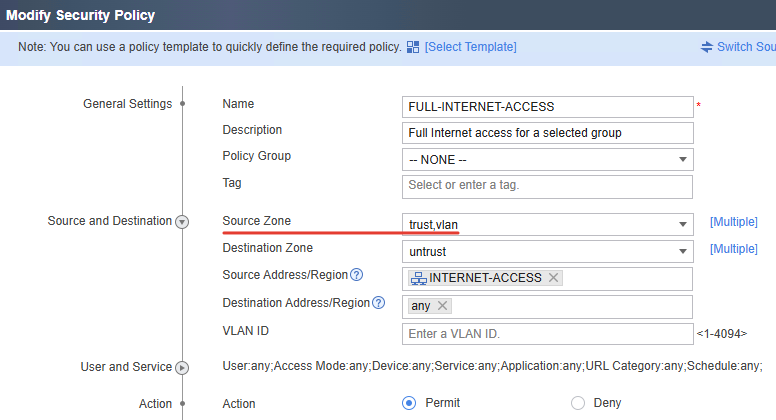The width and height of the screenshot is (776, 420).
Task: Click Multiple link beside Source Zone
Action: point(733,222)
